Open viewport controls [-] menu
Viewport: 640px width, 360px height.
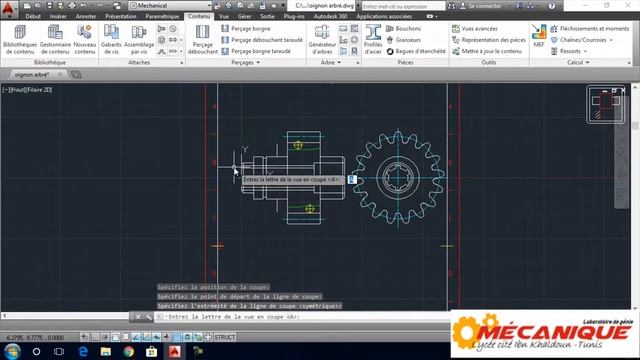[6, 90]
